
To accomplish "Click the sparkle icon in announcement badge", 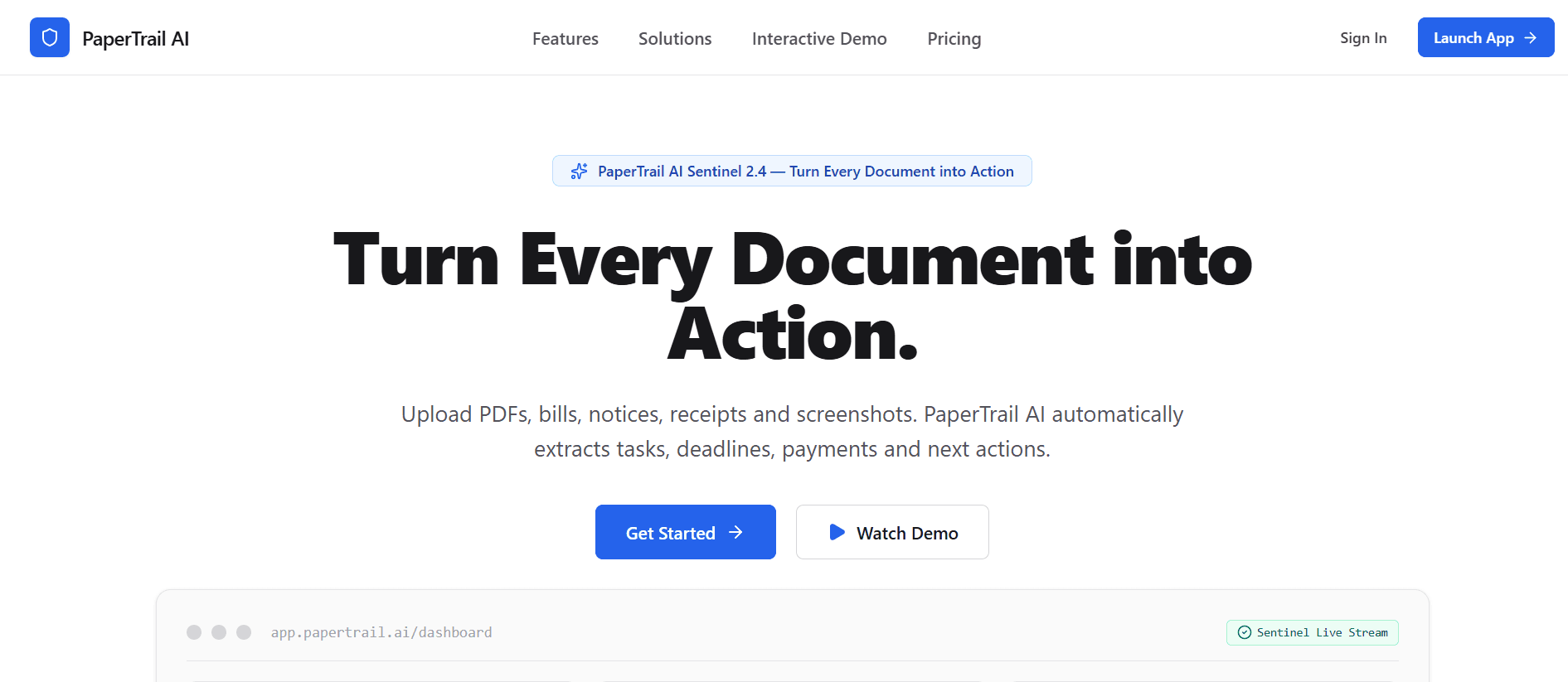I will coord(579,171).
